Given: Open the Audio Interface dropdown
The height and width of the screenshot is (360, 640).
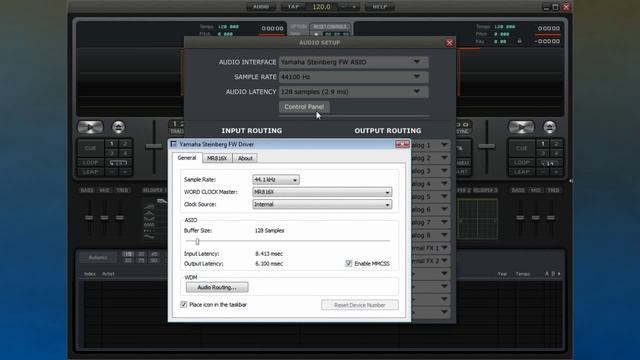Looking at the screenshot, I should 353,62.
